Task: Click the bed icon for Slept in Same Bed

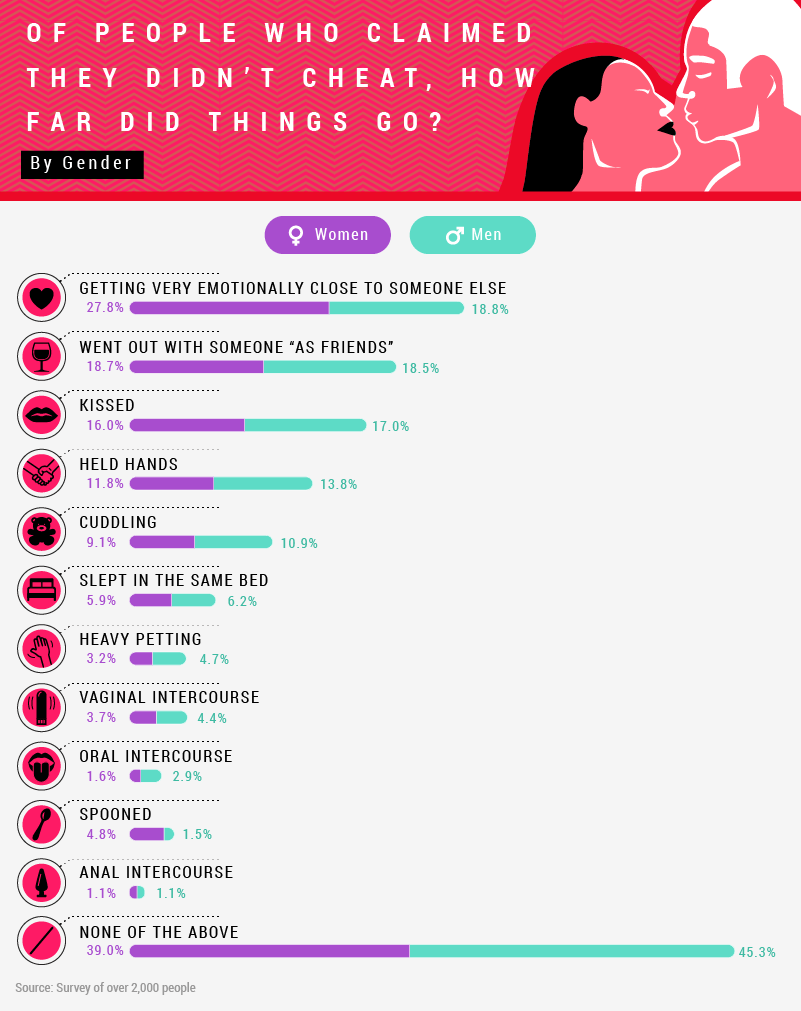Action: (x=41, y=590)
